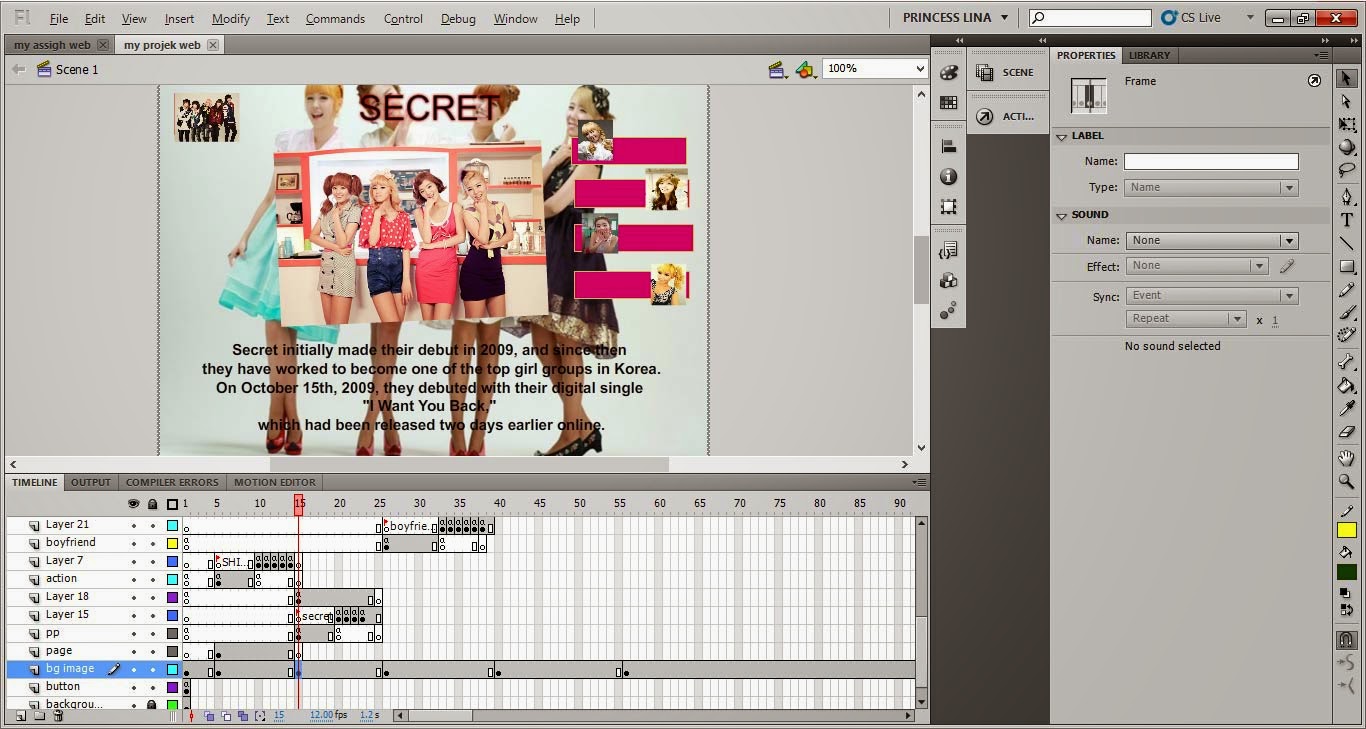1366x729 pixels.
Task: Open the Control menu
Action: pos(403,18)
